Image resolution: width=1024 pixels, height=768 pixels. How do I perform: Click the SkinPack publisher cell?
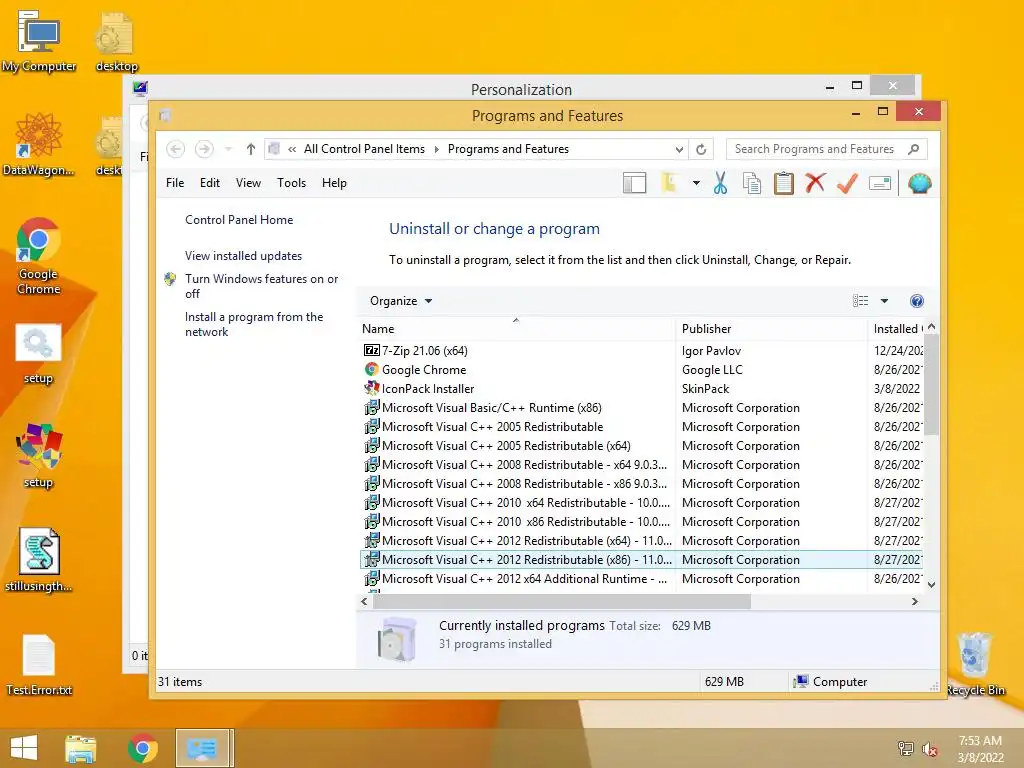pos(705,389)
